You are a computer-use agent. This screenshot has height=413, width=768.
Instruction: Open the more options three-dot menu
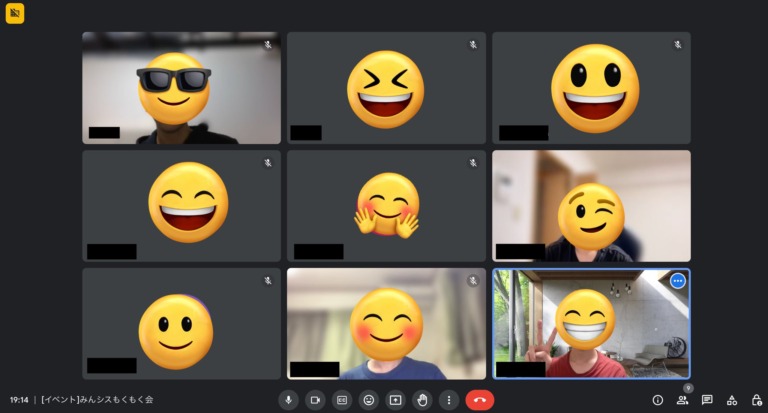click(448, 400)
